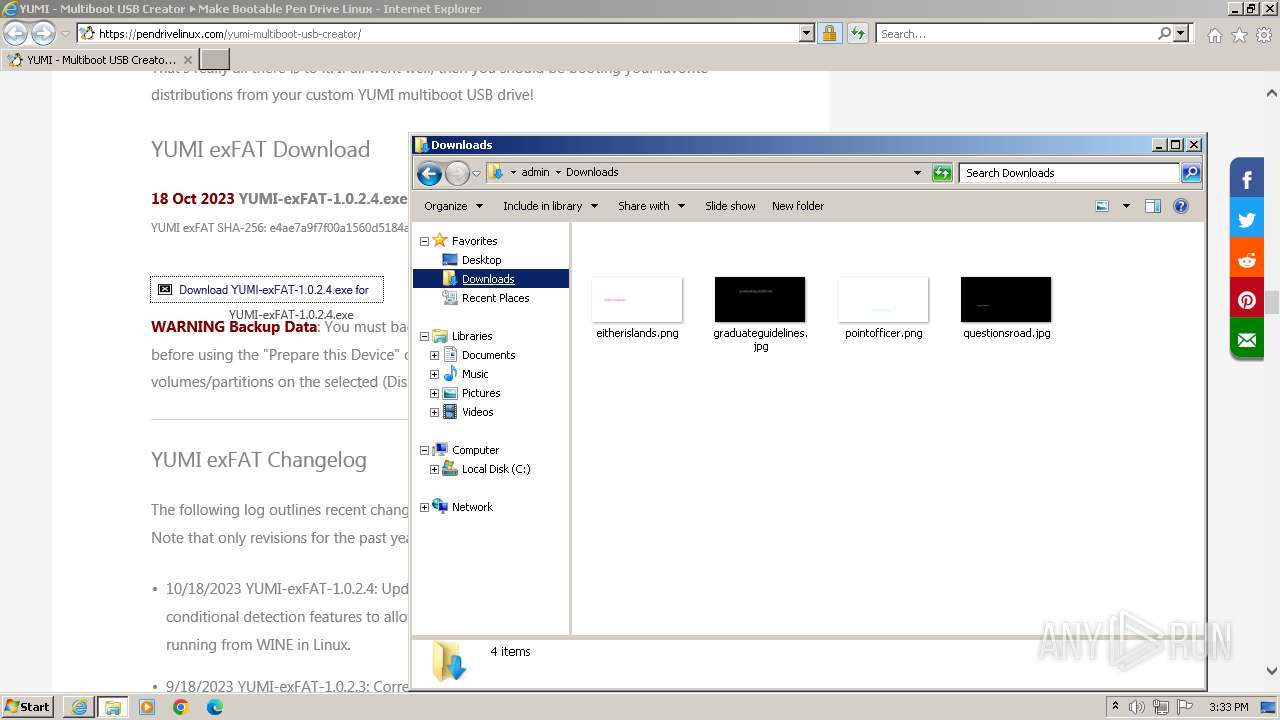Open IE search provider dropdown
The image size is (1280, 720).
tap(1181, 34)
